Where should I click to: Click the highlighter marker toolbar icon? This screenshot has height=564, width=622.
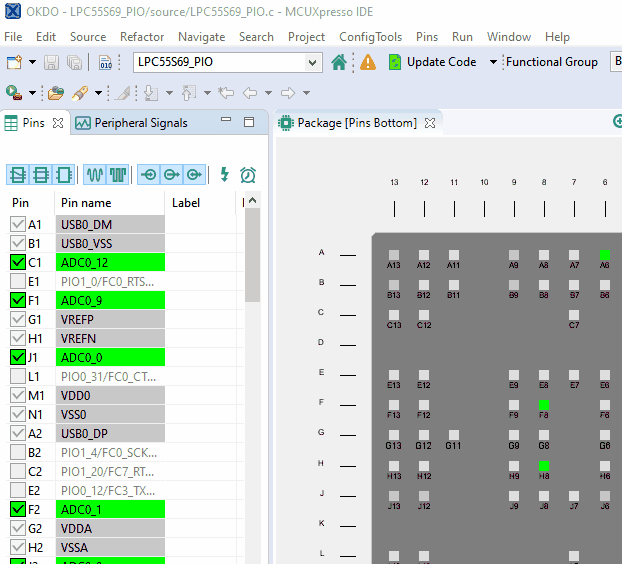pyautogui.click(x=80, y=93)
